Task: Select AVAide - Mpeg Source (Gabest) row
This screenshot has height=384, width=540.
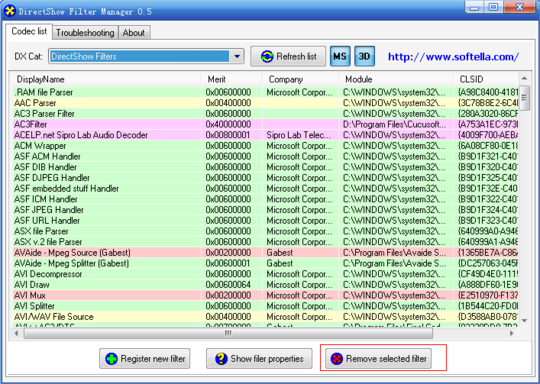Action: pos(266,252)
